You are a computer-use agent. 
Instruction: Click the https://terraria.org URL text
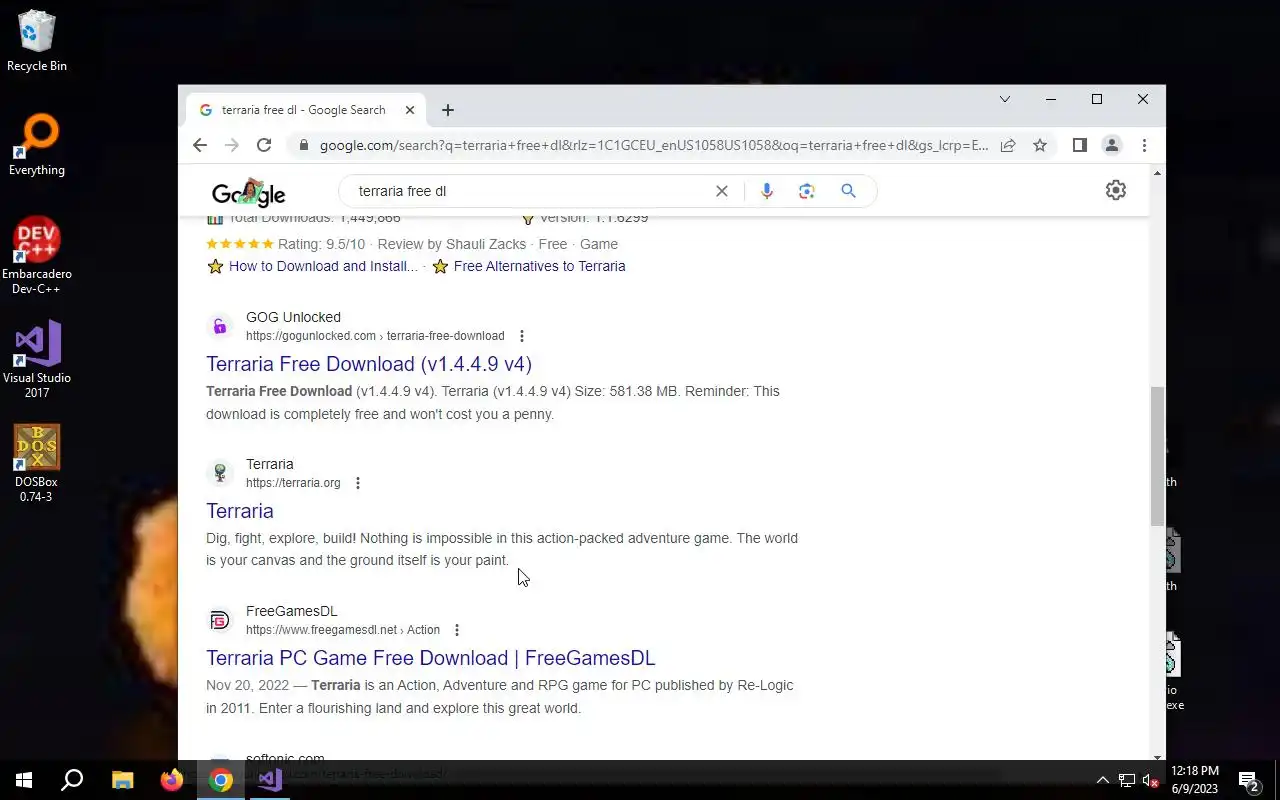pyautogui.click(x=293, y=483)
